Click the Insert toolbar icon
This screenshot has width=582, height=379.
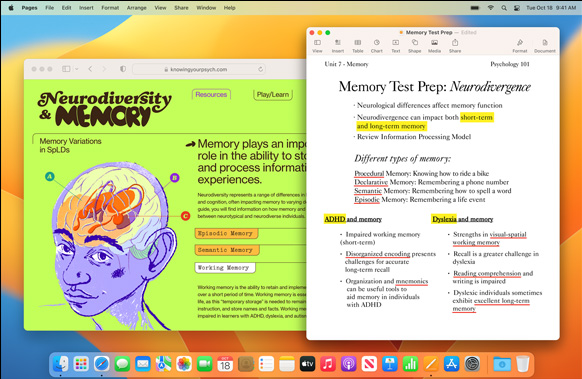click(338, 46)
